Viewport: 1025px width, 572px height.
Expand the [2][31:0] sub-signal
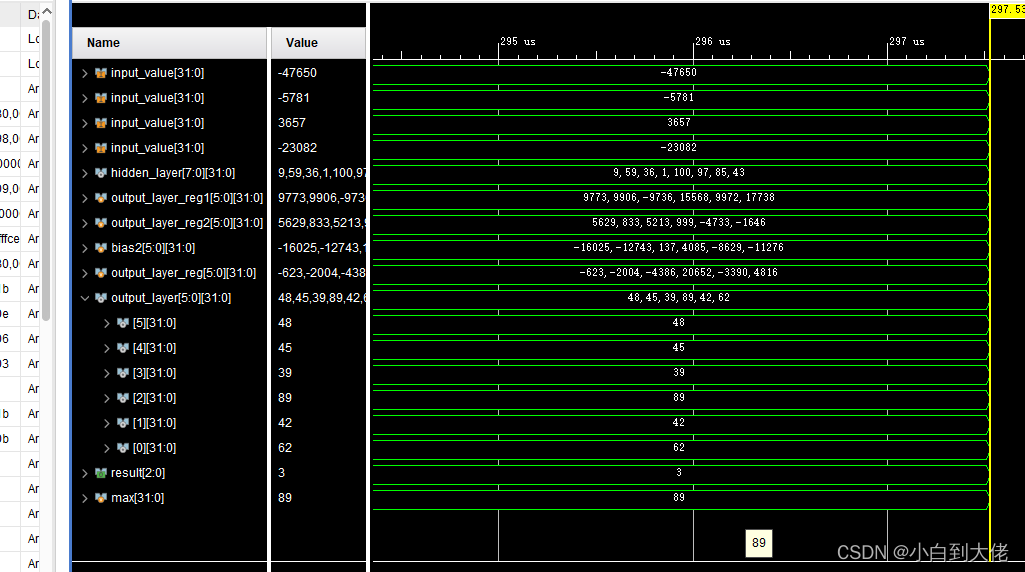[107, 398]
